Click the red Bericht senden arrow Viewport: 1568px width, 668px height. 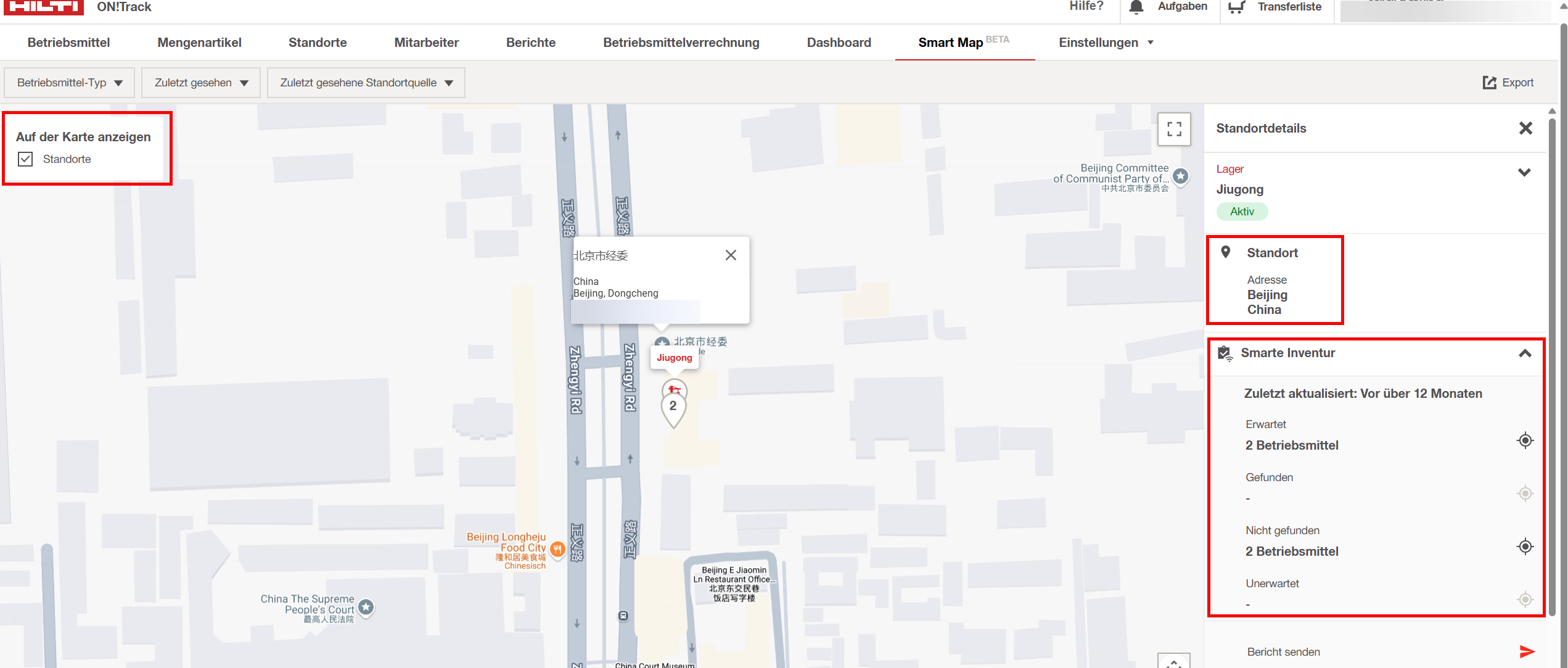pyautogui.click(x=1527, y=651)
